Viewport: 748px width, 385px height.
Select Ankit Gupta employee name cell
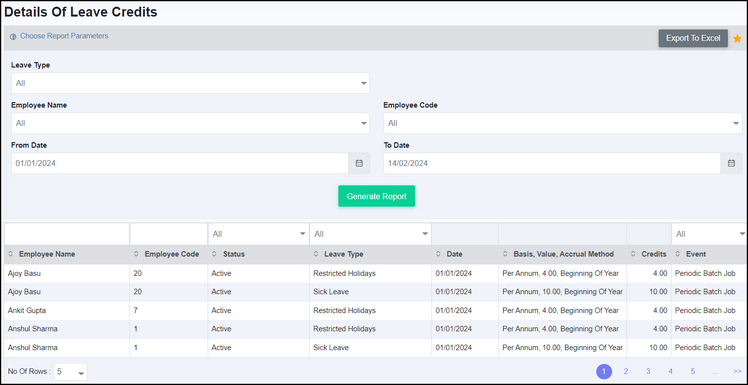(27, 311)
